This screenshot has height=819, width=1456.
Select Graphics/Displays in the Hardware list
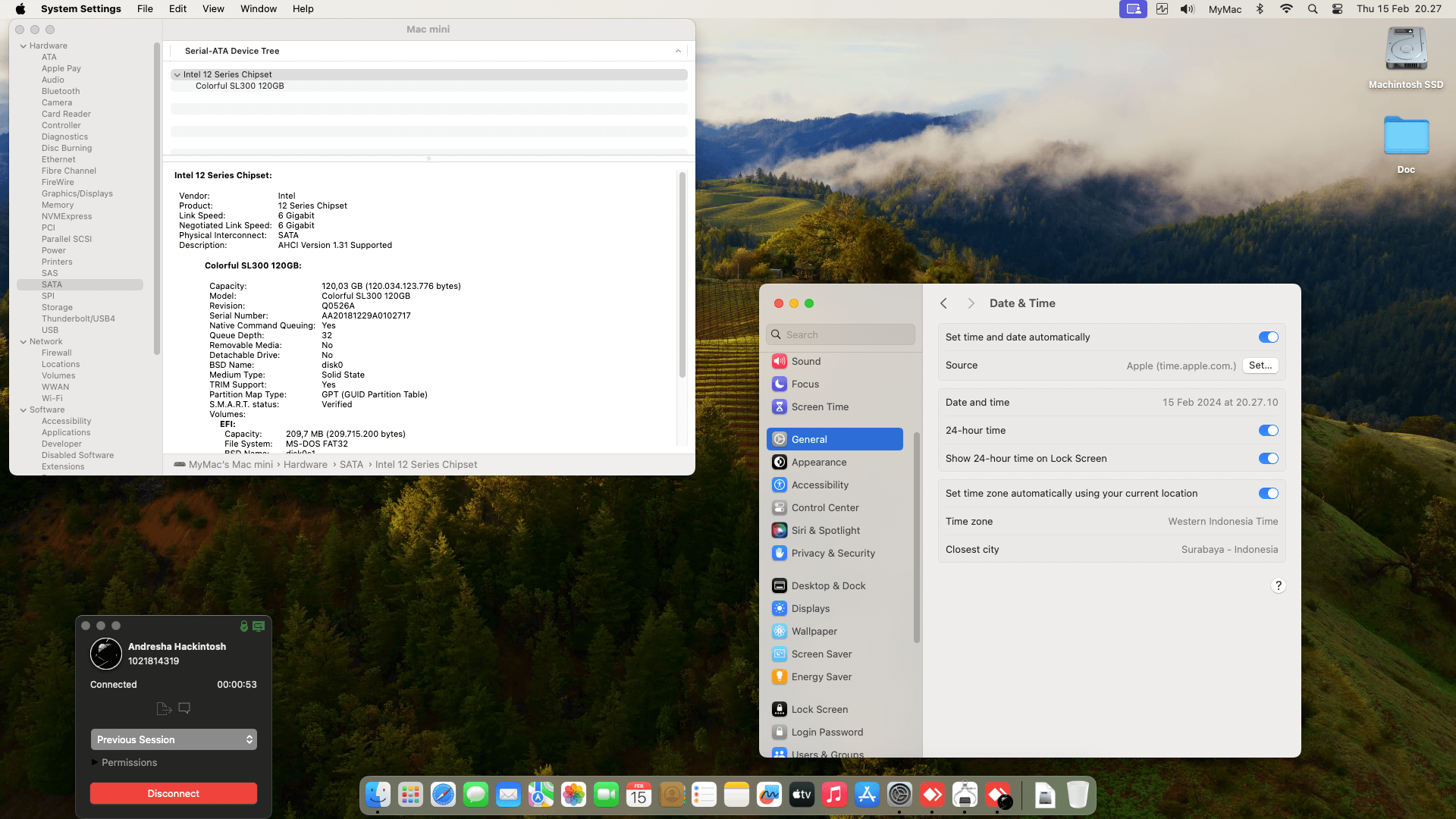point(77,194)
